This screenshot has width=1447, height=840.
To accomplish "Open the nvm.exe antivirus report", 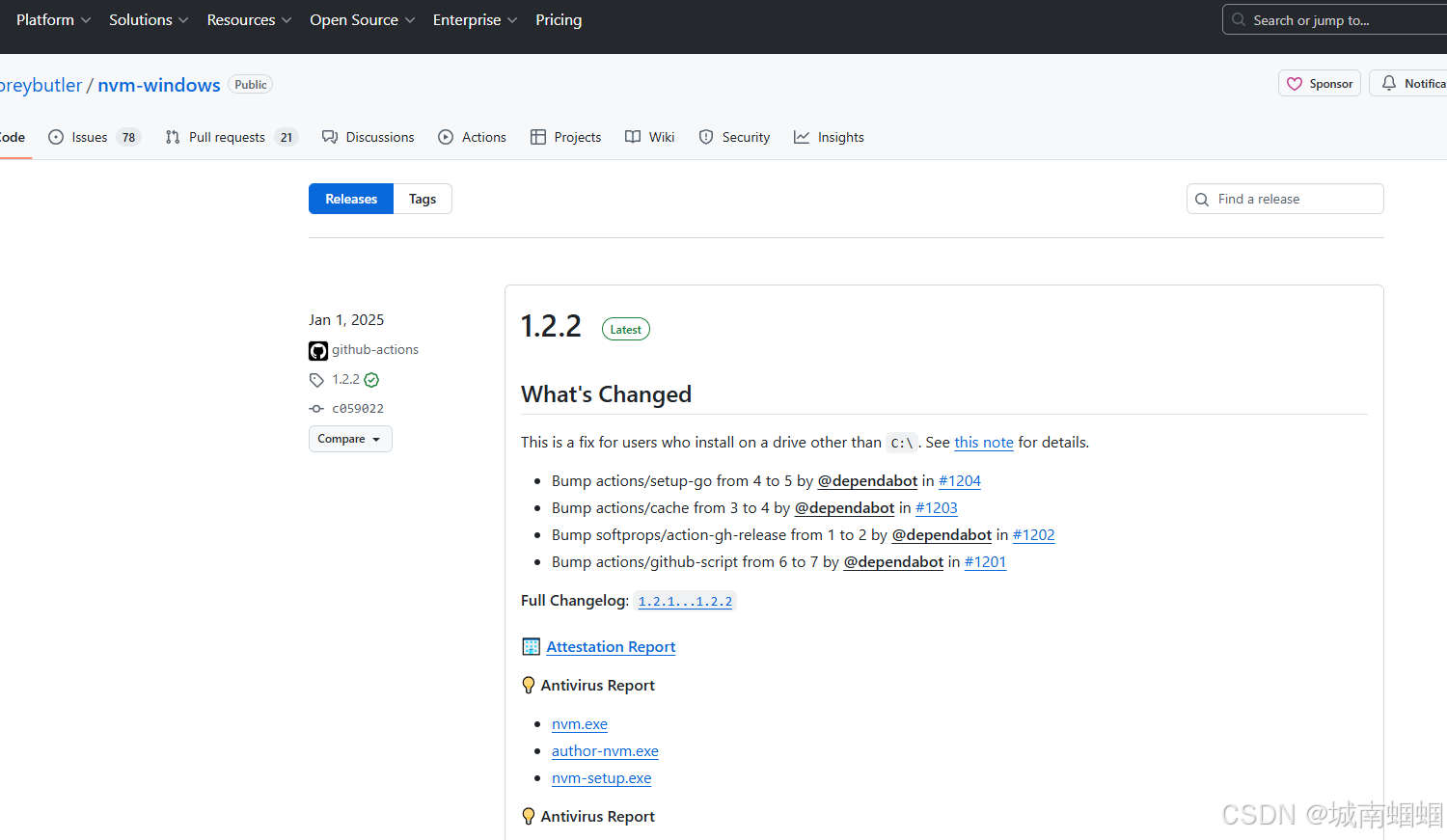I will (x=580, y=724).
